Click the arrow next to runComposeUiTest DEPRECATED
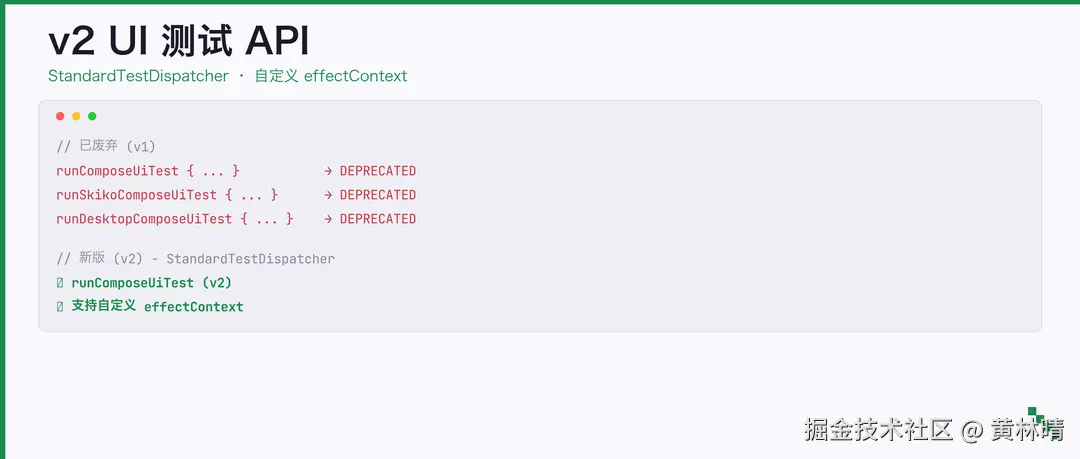1080x459 pixels. (328, 171)
